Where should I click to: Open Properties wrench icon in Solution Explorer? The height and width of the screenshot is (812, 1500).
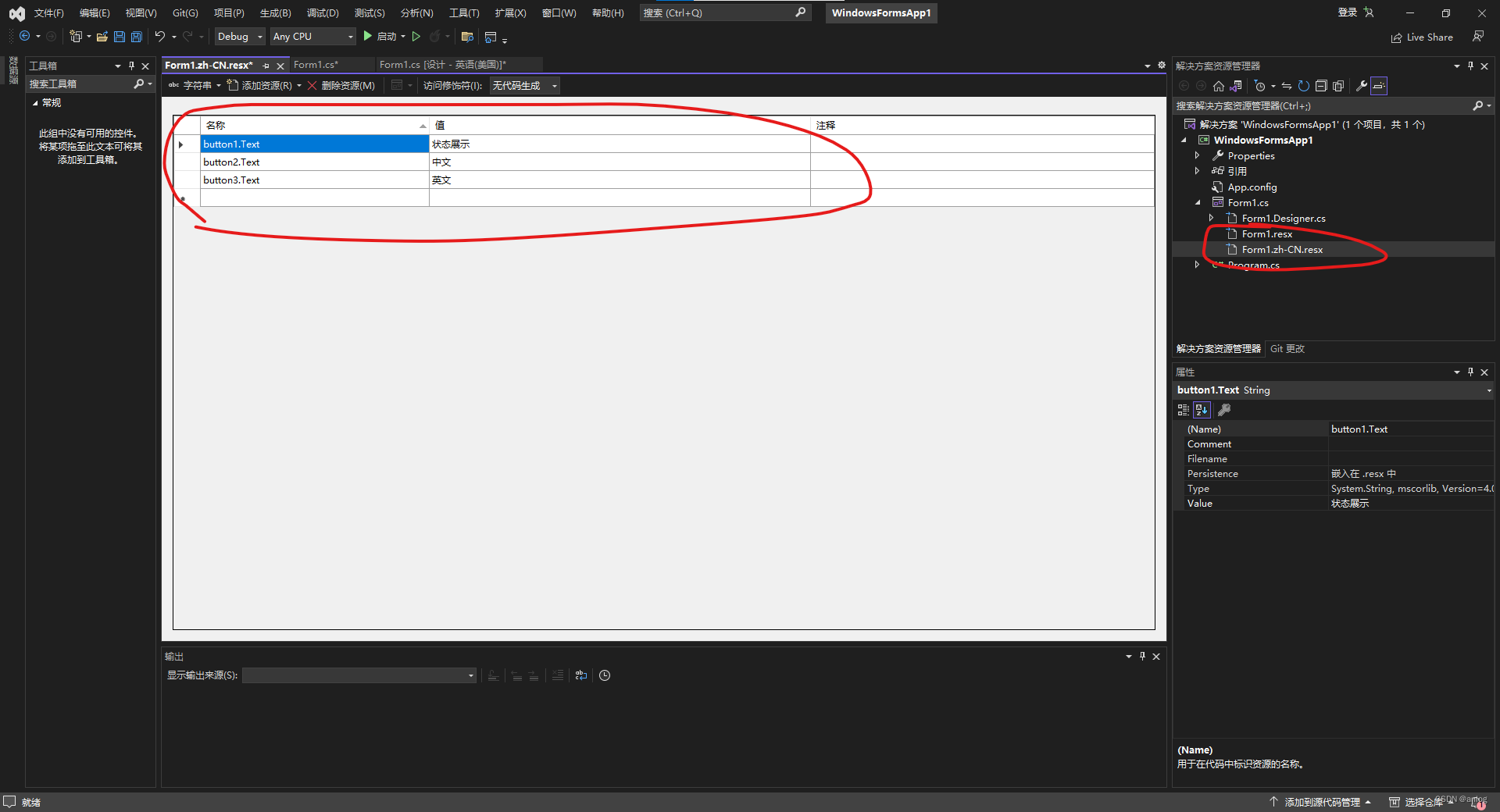(1362, 86)
